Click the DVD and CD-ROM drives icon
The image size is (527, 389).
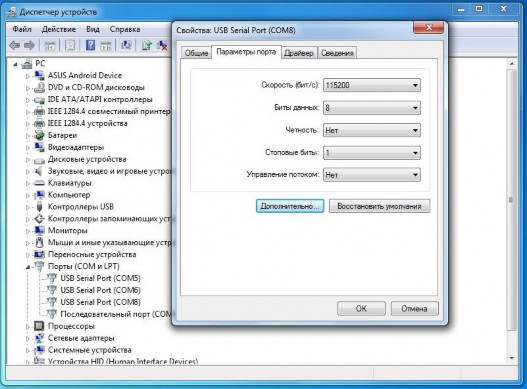pyautogui.click(x=39, y=87)
